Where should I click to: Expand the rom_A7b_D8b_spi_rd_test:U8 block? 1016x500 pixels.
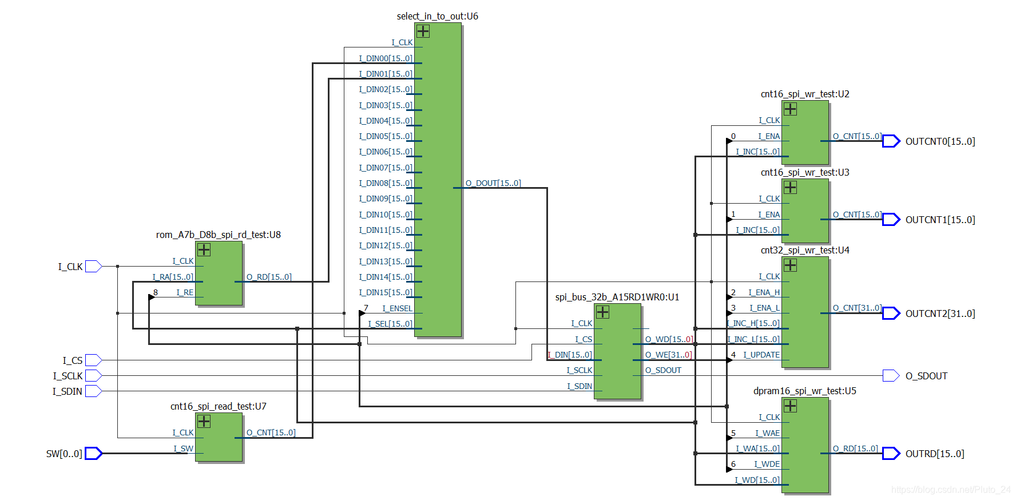(x=204, y=251)
